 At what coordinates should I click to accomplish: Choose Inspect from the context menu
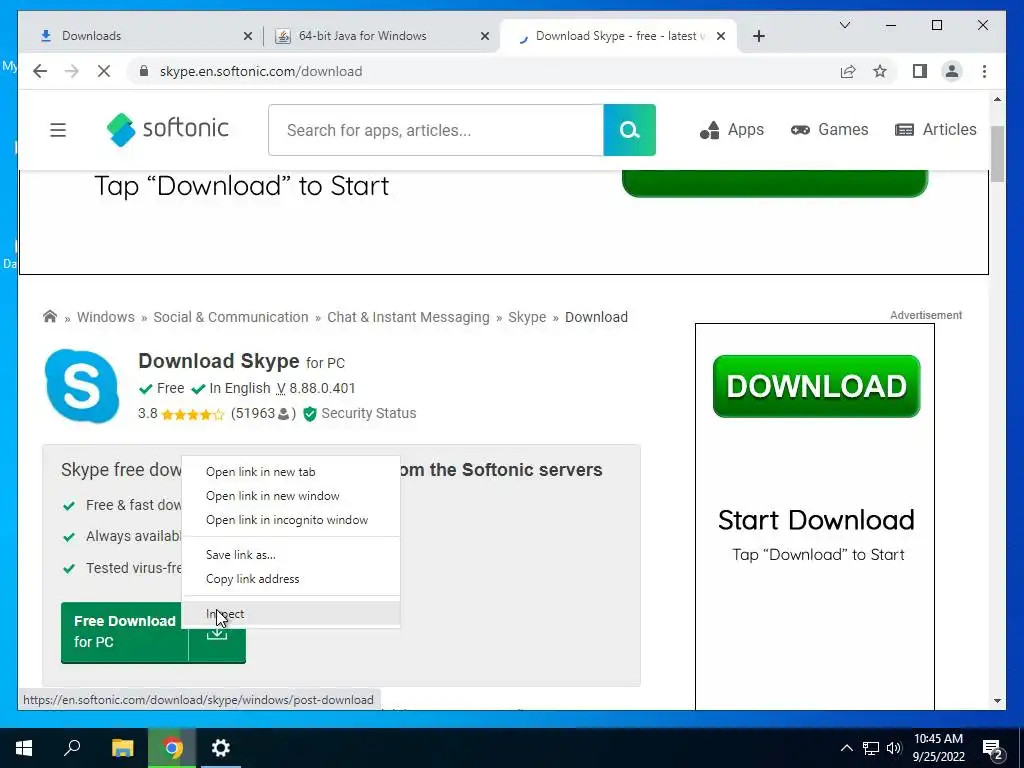pyautogui.click(x=291, y=614)
